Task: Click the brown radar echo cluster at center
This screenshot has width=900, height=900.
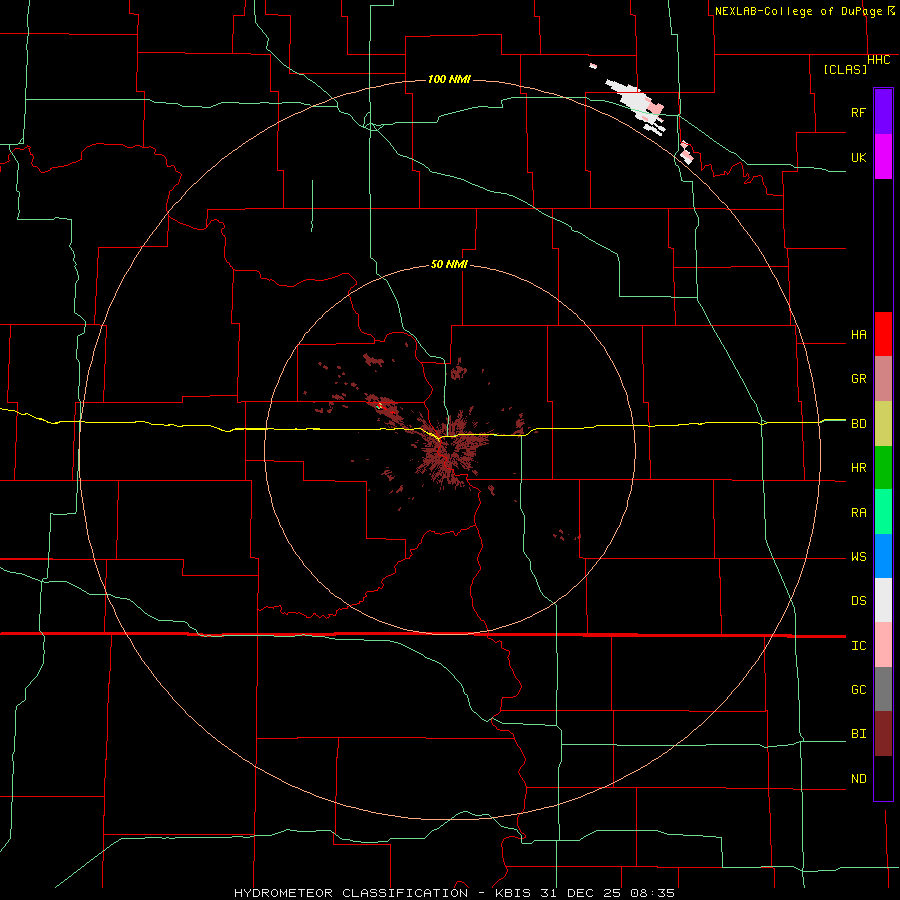Action: click(x=451, y=451)
